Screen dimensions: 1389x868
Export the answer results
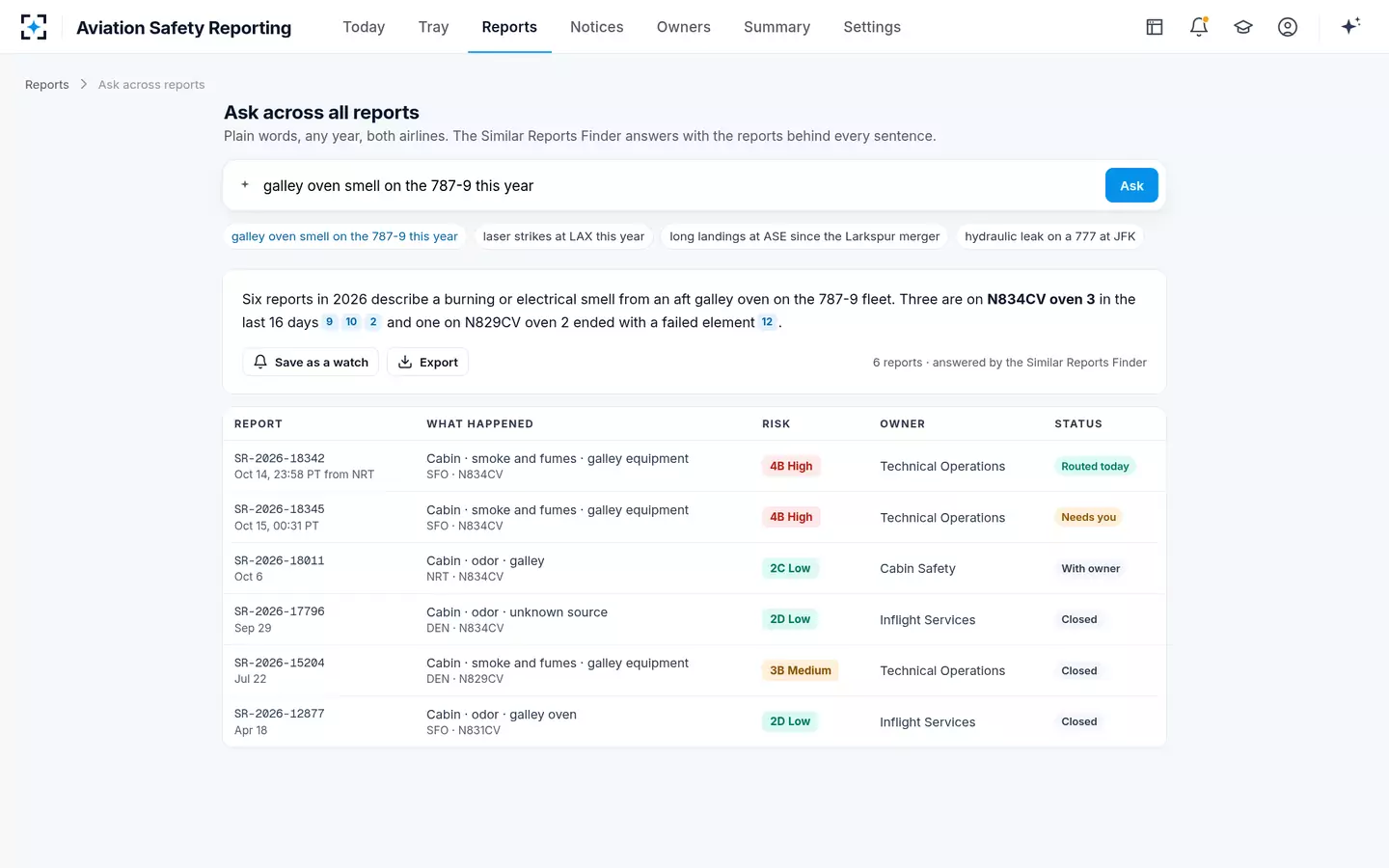pos(428,362)
